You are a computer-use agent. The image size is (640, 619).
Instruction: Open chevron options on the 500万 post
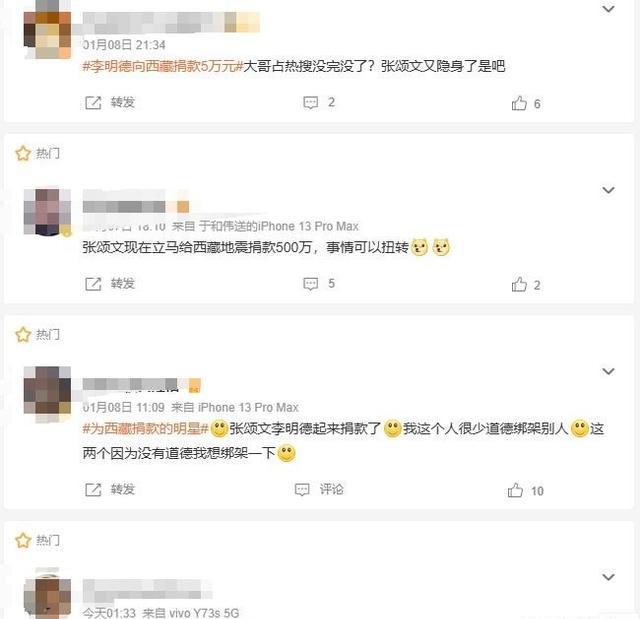(608, 190)
